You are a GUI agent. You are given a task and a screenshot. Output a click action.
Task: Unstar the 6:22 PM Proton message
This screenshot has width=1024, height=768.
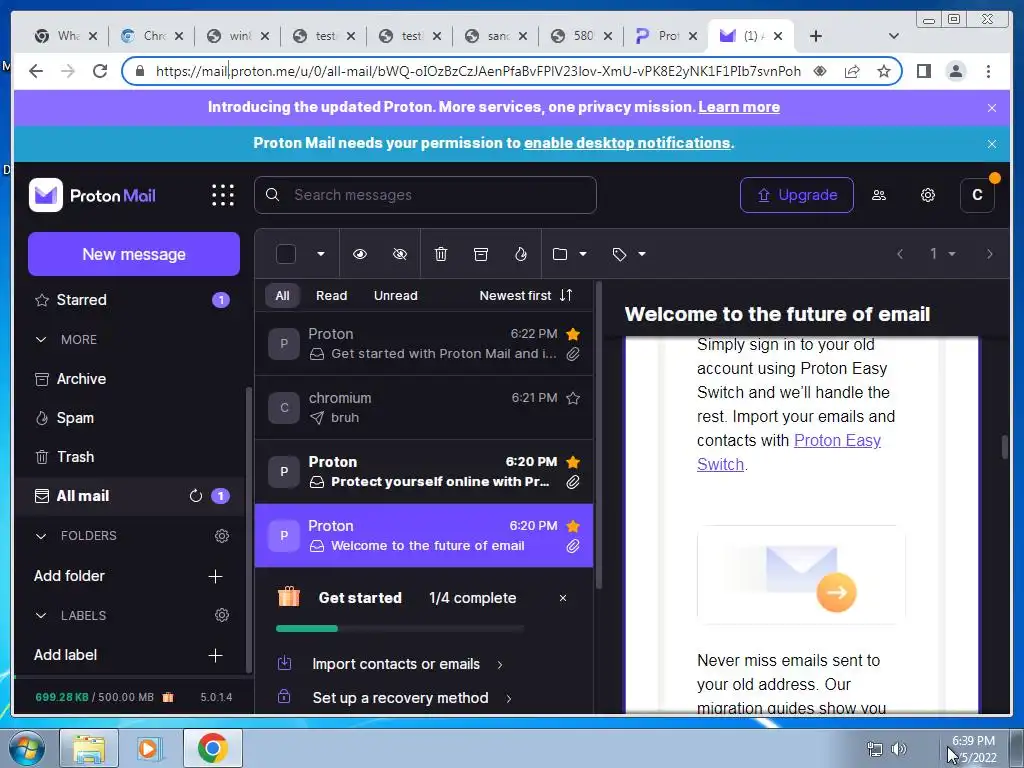click(573, 334)
